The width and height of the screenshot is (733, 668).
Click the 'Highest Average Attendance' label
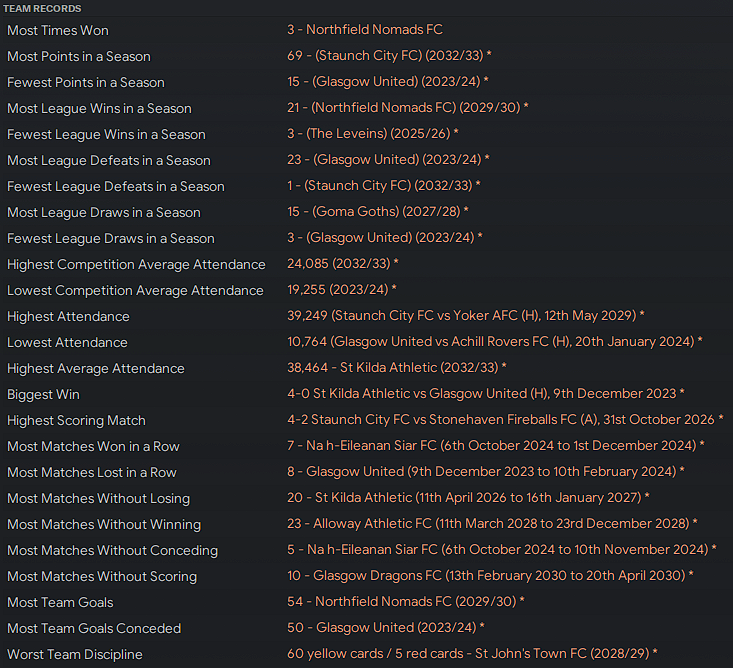tap(96, 368)
